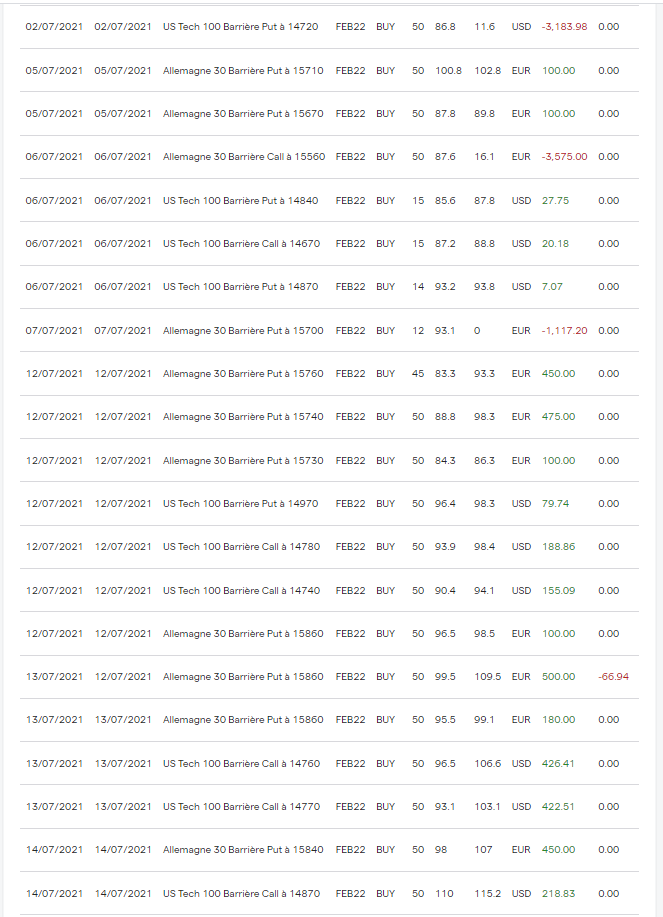Click the -3,183.98 loss value
This screenshot has height=917, width=663.
tap(564, 27)
